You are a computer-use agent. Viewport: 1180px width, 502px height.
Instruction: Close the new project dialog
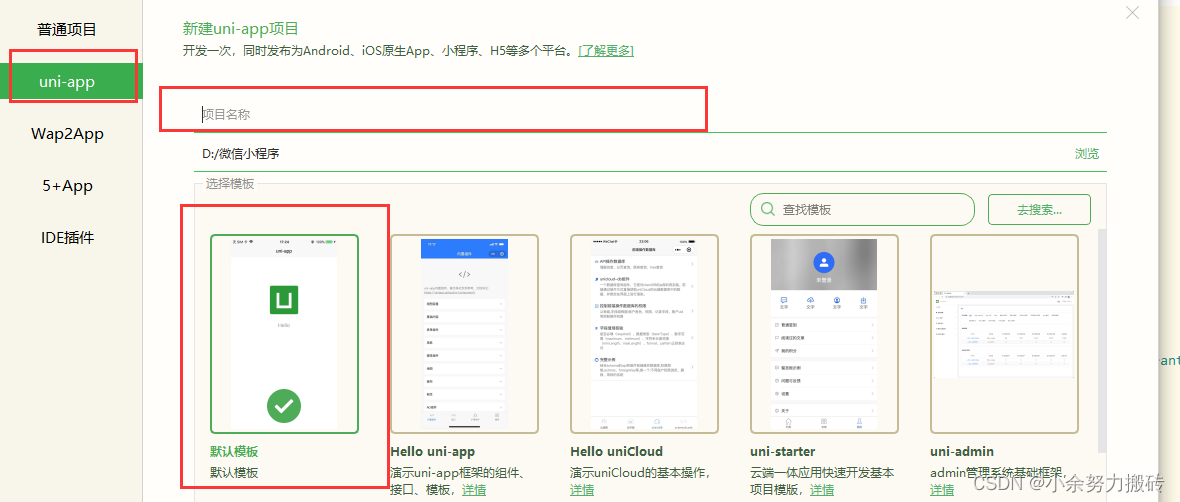[1132, 12]
